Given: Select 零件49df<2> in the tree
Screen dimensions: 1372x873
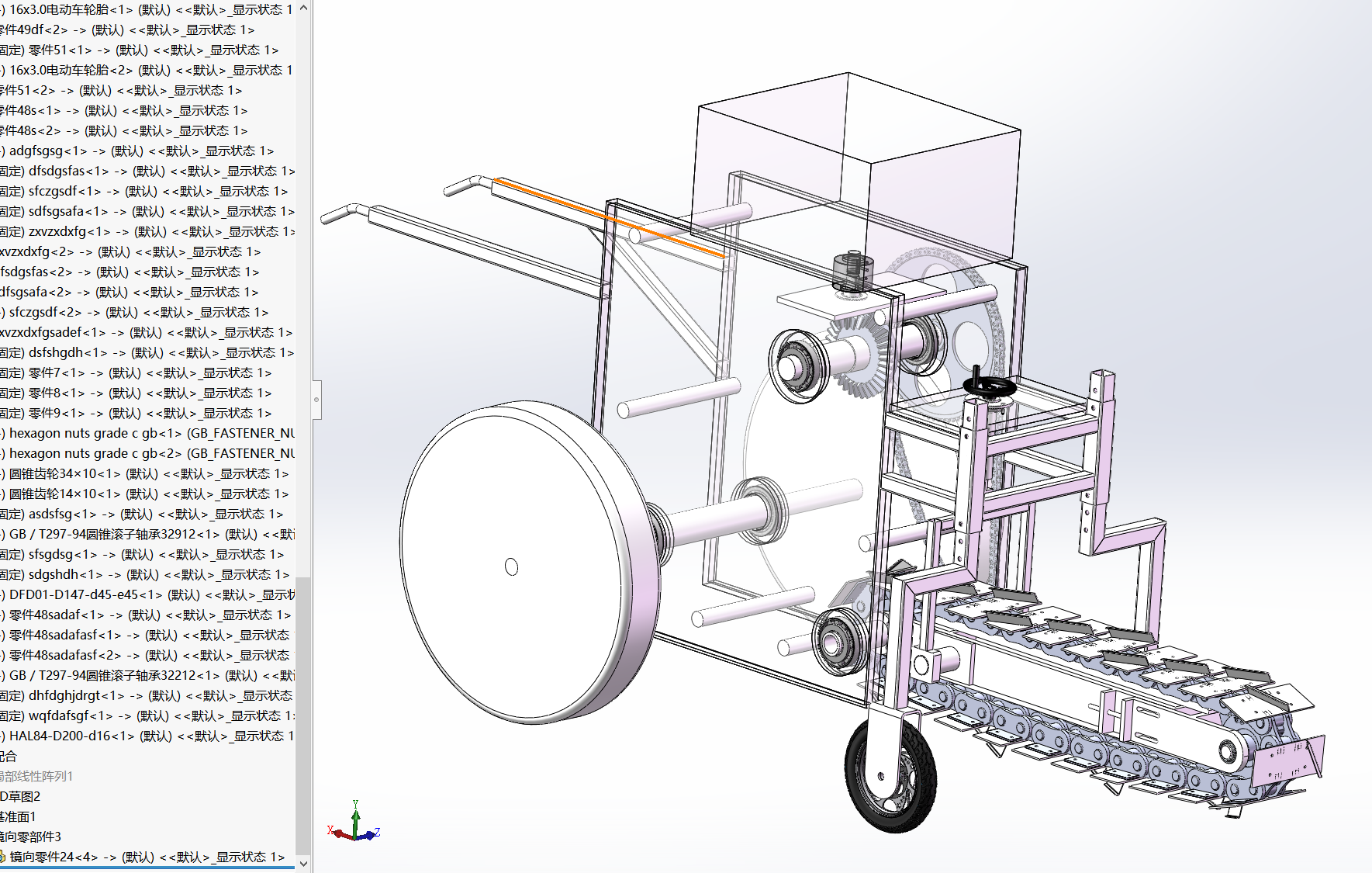Looking at the screenshot, I should 127,29.
